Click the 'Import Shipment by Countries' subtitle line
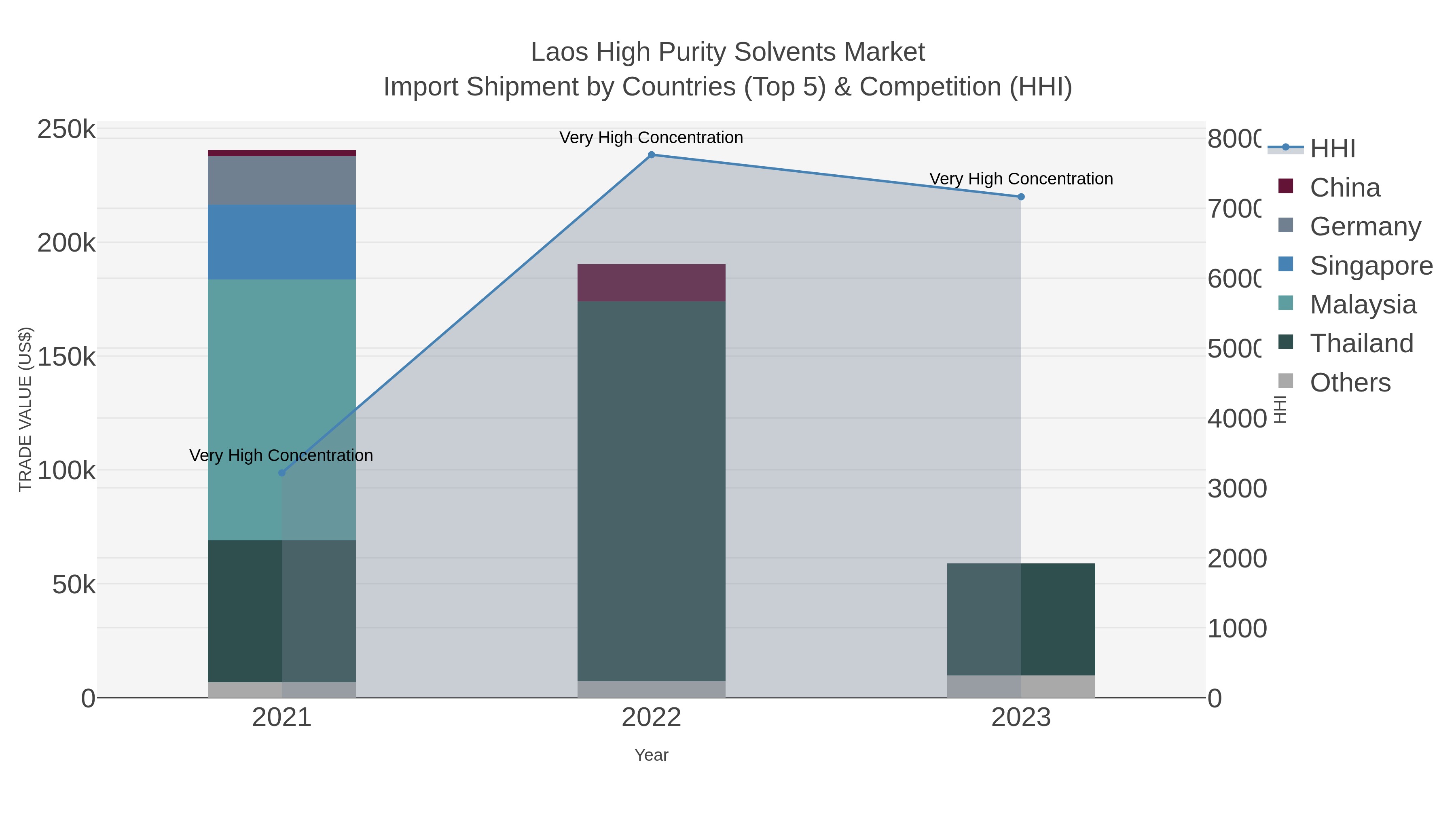The image size is (1456, 819). (728, 87)
